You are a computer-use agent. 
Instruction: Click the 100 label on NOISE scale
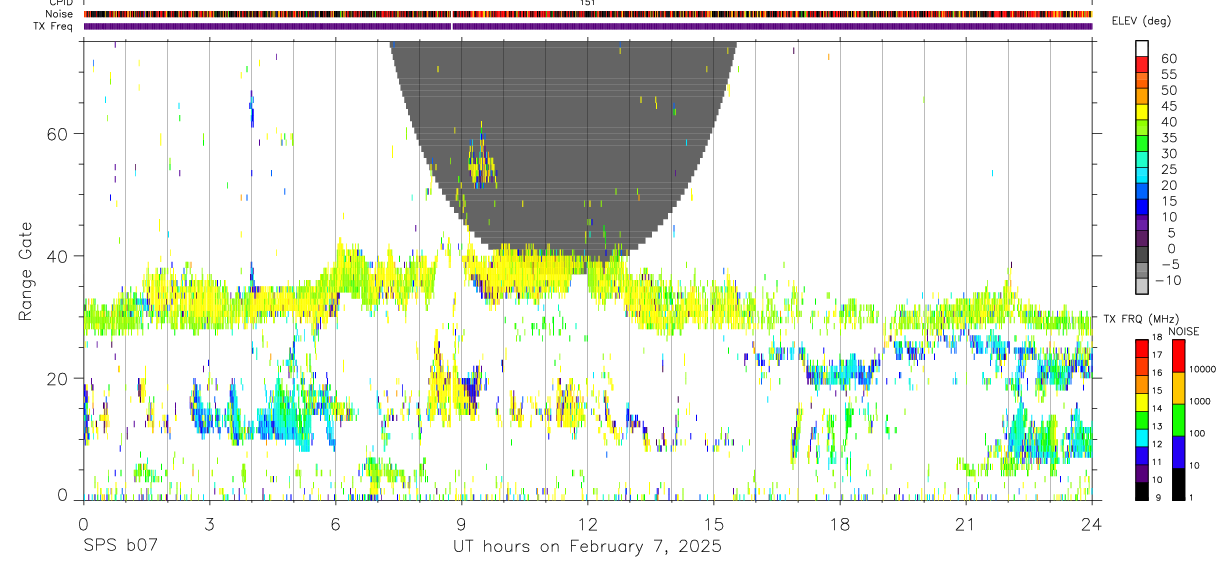[x=1199, y=433]
